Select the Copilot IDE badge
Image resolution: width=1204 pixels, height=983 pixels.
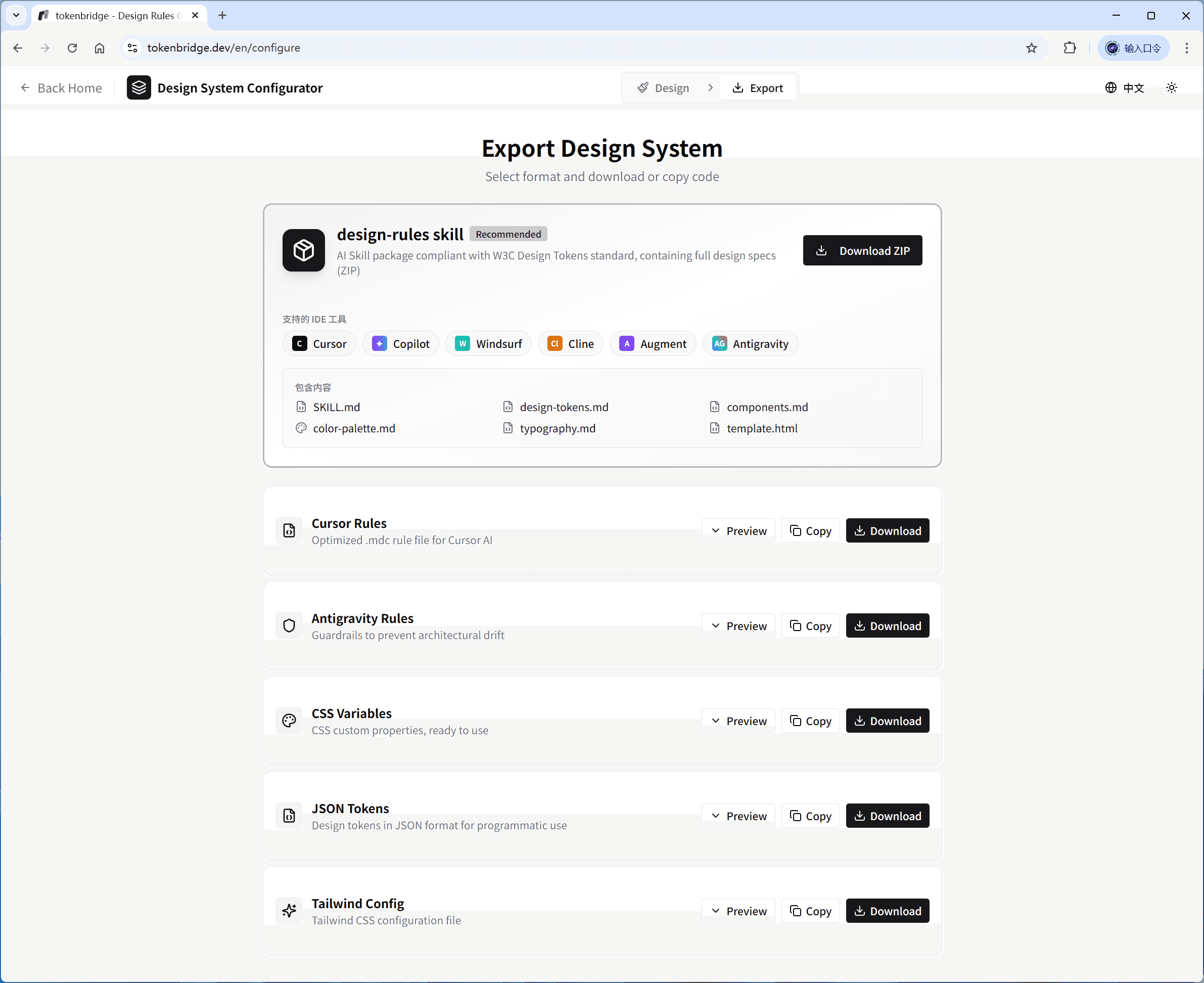point(401,343)
